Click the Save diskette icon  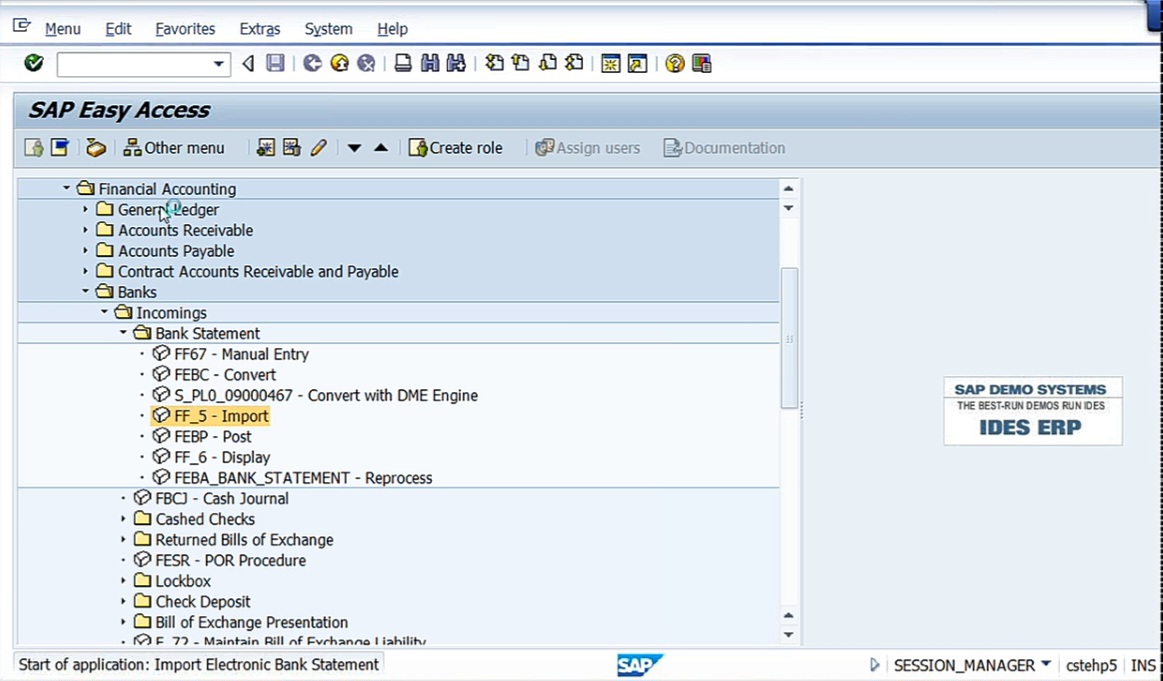(275, 63)
